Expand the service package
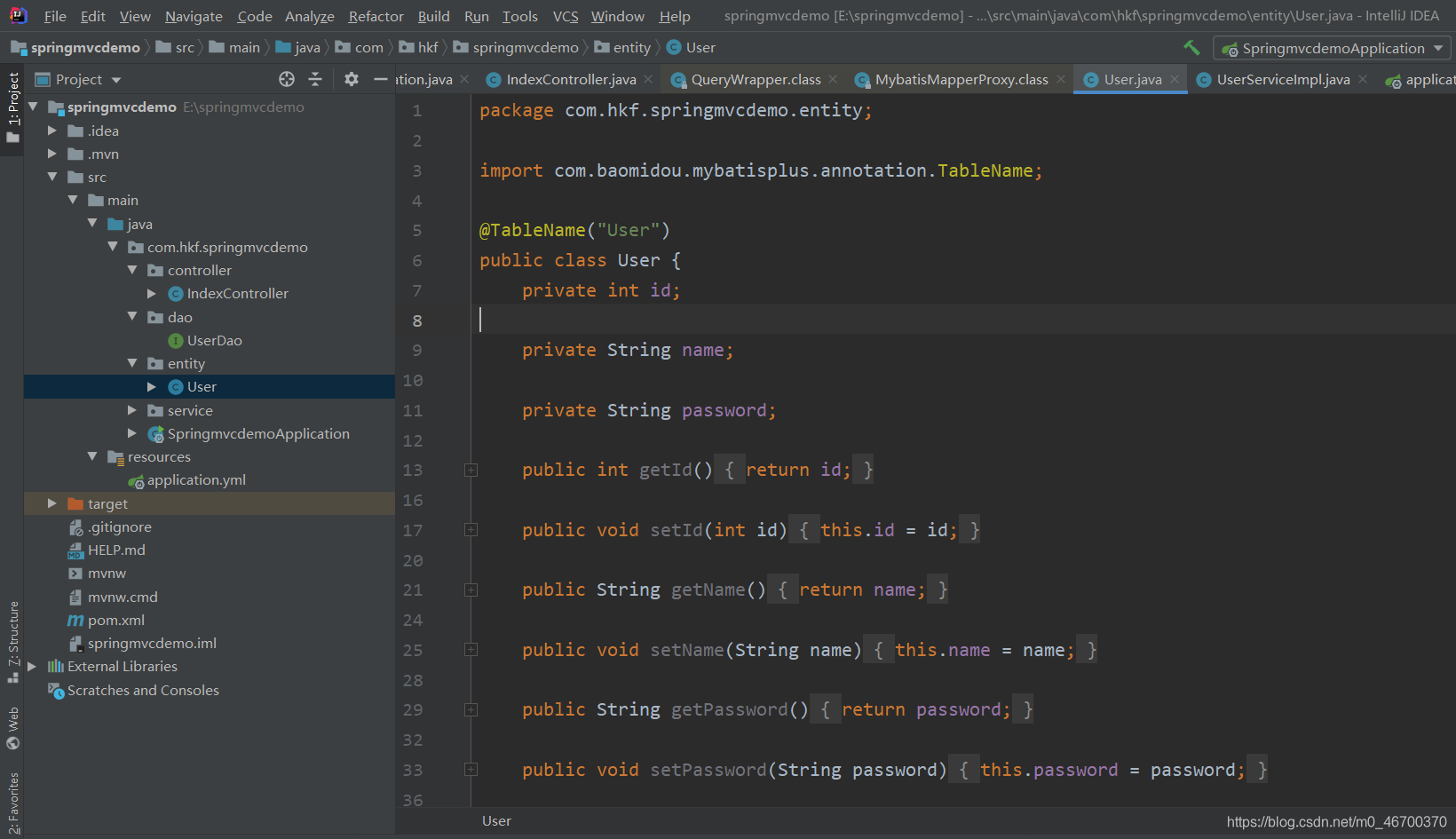The width and height of the screenshot is (1456, 839). [x=132, y=410]
